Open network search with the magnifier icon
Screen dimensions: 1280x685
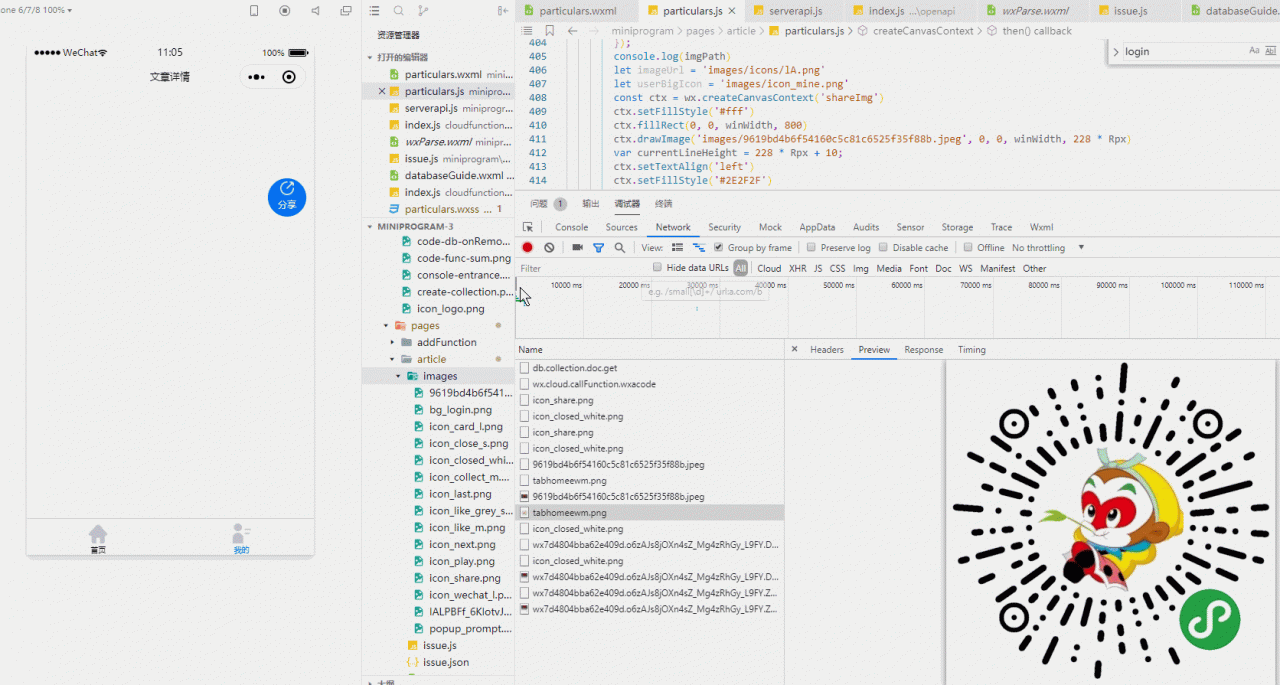[620, 247]
